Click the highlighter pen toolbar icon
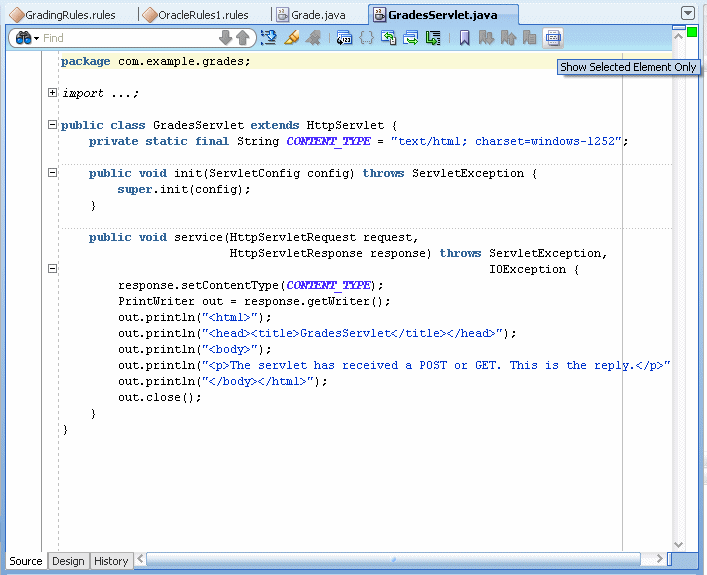707x575 pixels. pyautogui.click(x=291, y=38)
